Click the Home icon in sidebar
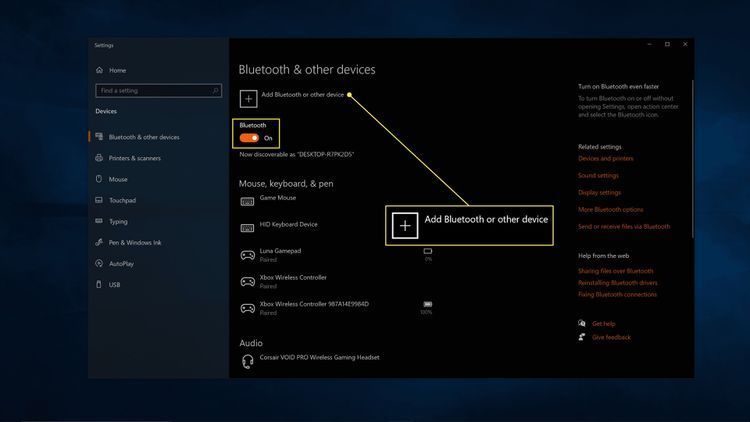Screen dimensions: 750x422 tap(99, 70)
